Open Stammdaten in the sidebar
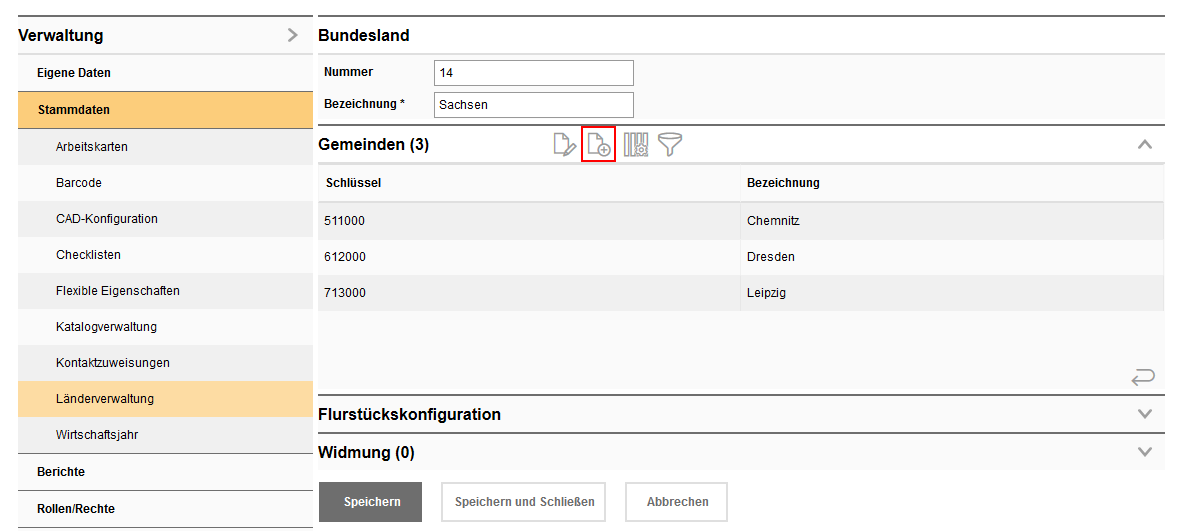The width and height of the screenshot is (1183, 531). point(74,110)
